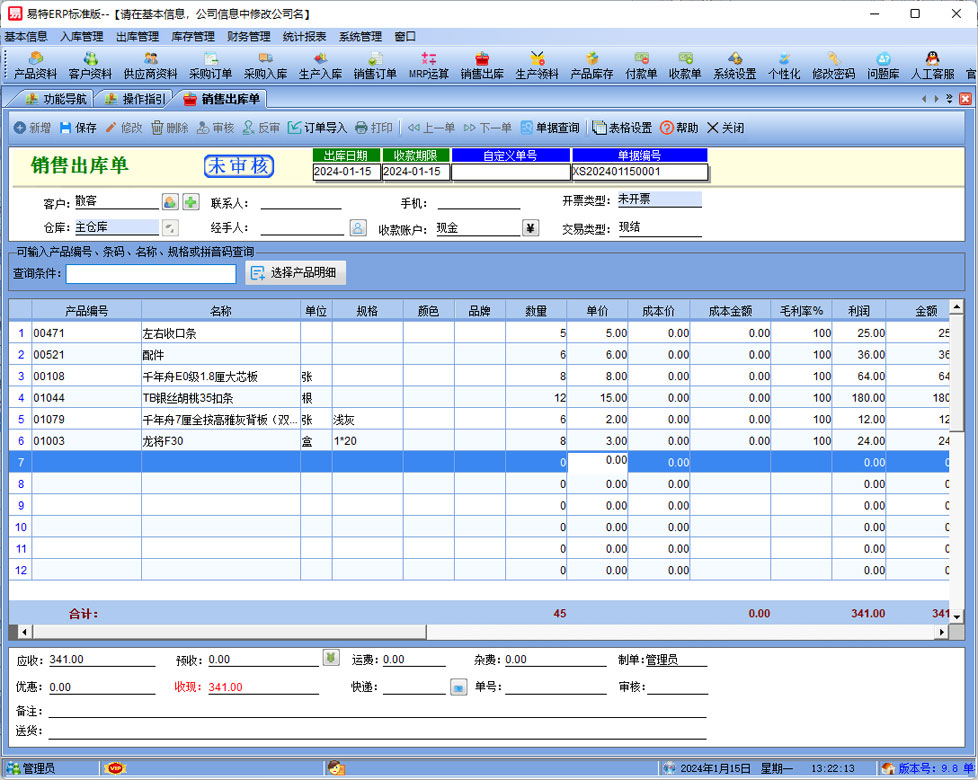978x780 pixels.
Task: Click the 查询条件 search input field
Action: 151,273
